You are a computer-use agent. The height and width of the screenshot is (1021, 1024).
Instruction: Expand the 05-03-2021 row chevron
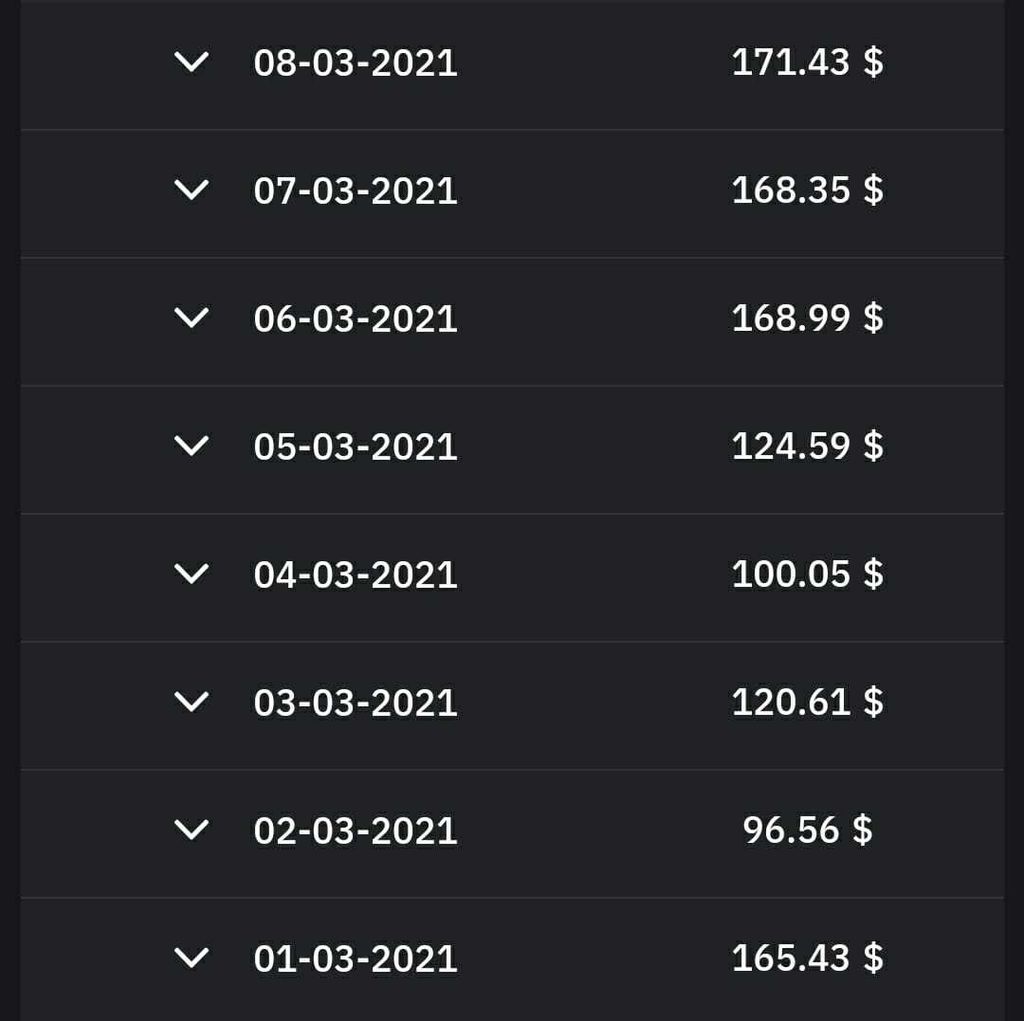click(x=191, y=446)
